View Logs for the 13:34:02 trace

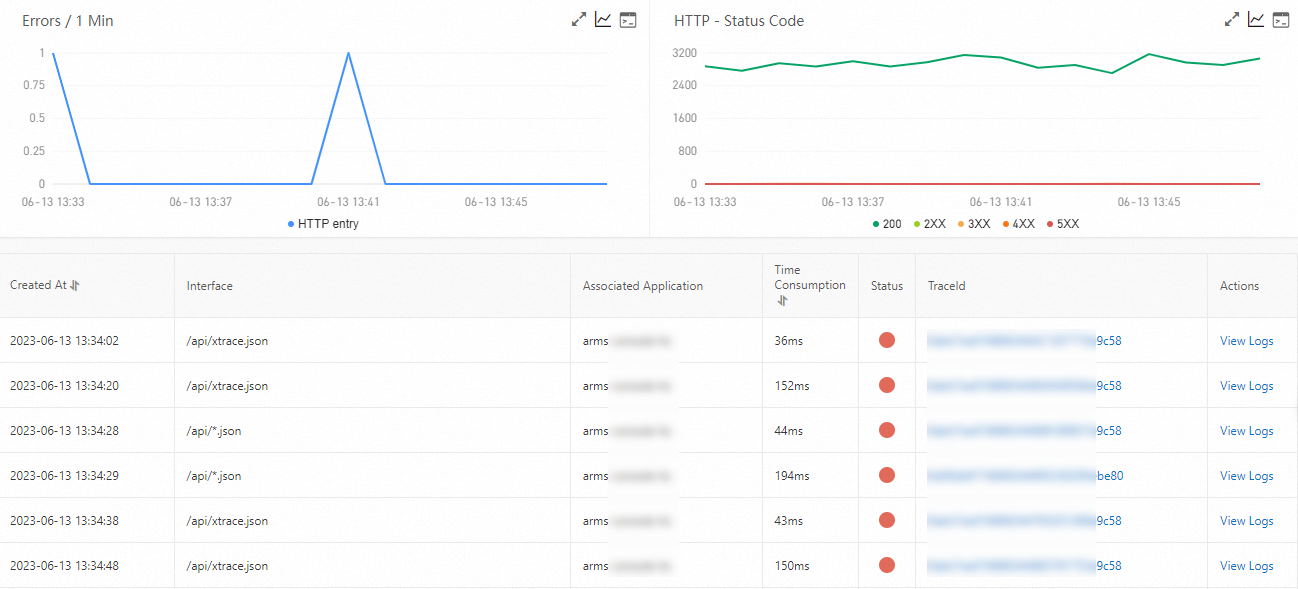[x=1246, y=341]
